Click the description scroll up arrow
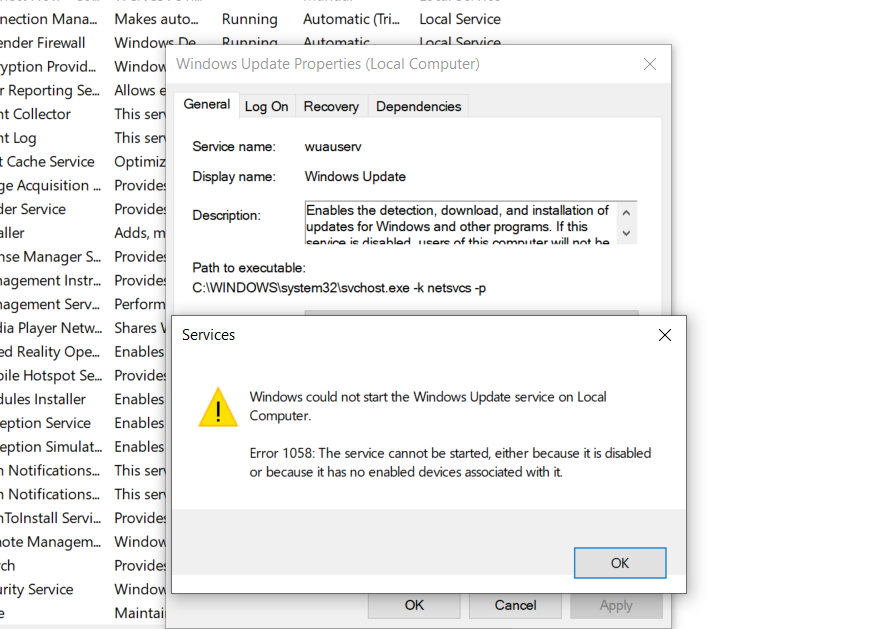Image resolution: width=881 pixels, height=629 pixels. tap(626, 212)
